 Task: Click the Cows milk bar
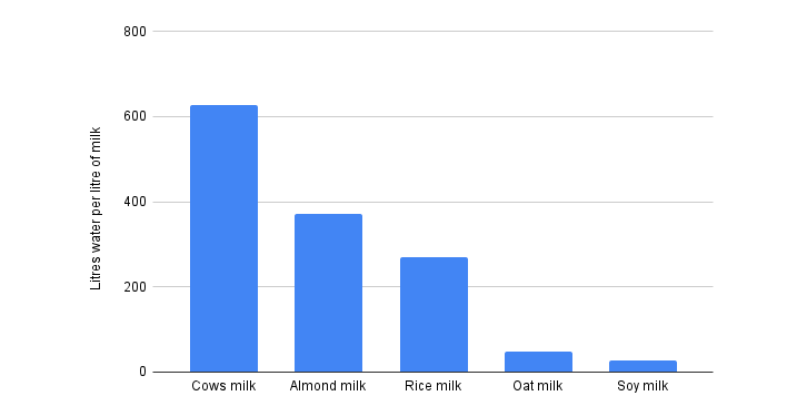[224, 238]
